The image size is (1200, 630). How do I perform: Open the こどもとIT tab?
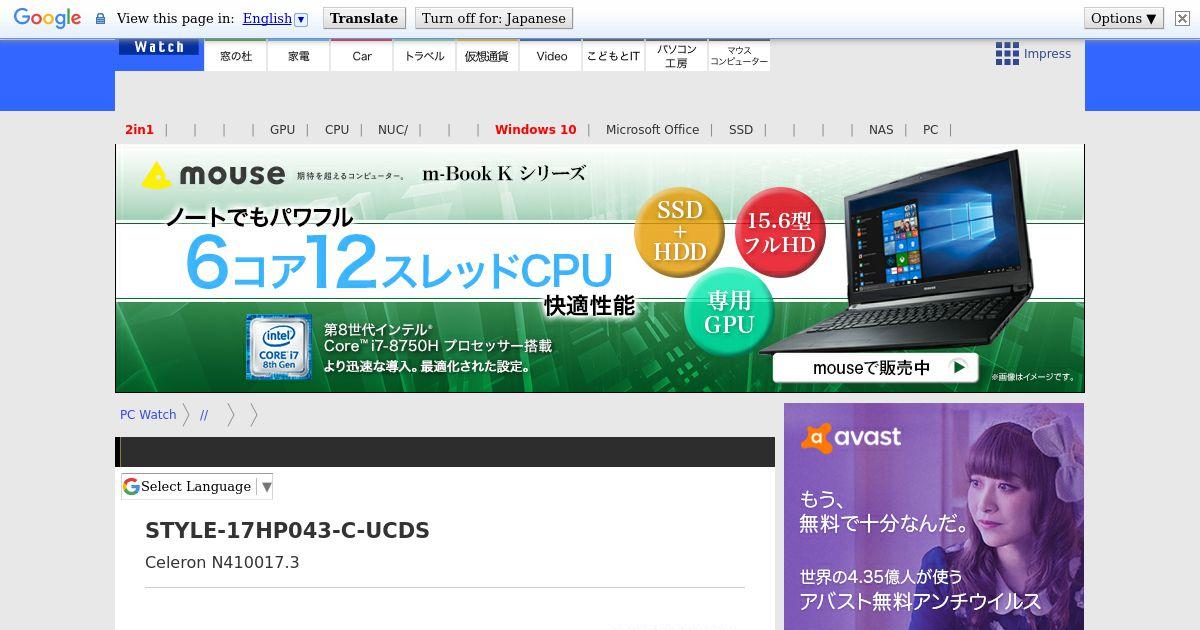[x=613, y=56]
